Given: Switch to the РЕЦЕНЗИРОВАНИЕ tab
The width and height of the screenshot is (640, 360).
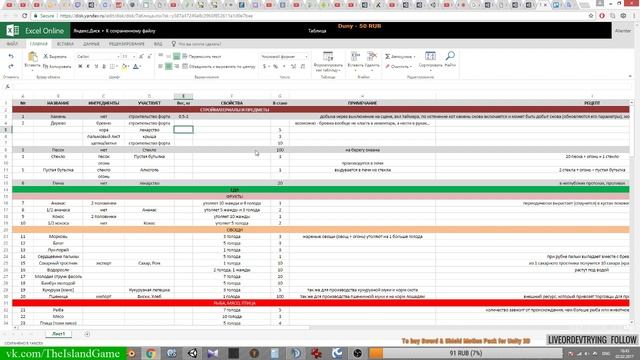Looking at the screenshot, I should 127,44.
